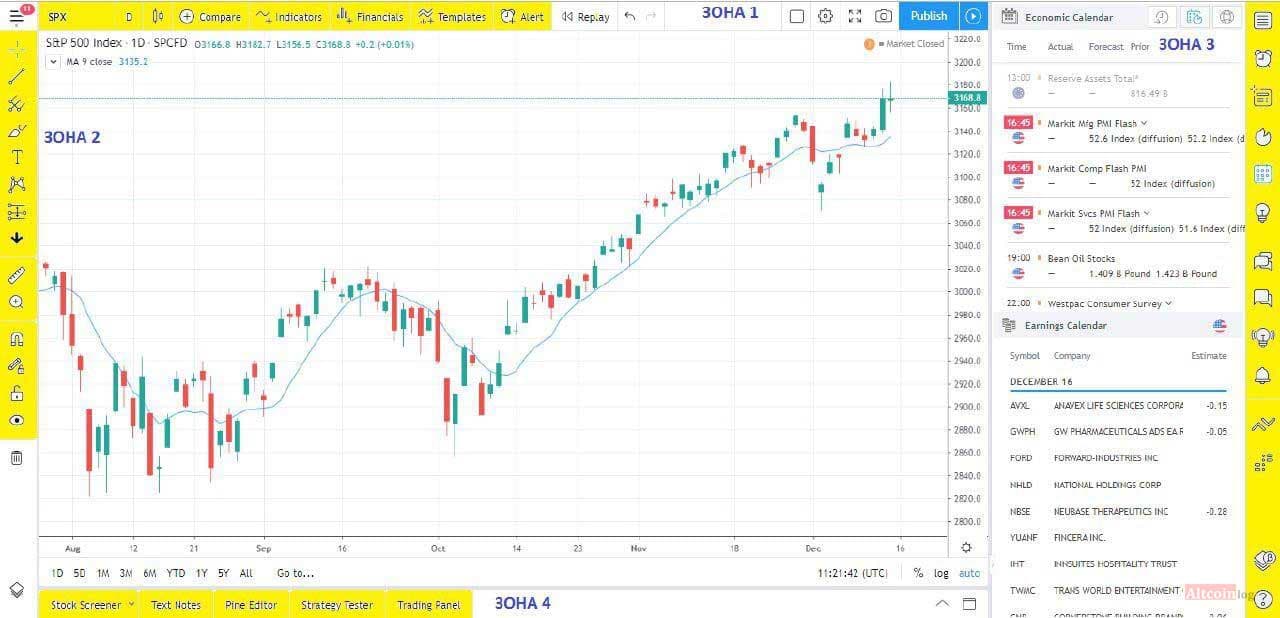Create a new Alert
Screen dimensions: 1280x618
(x=522, y=17)
